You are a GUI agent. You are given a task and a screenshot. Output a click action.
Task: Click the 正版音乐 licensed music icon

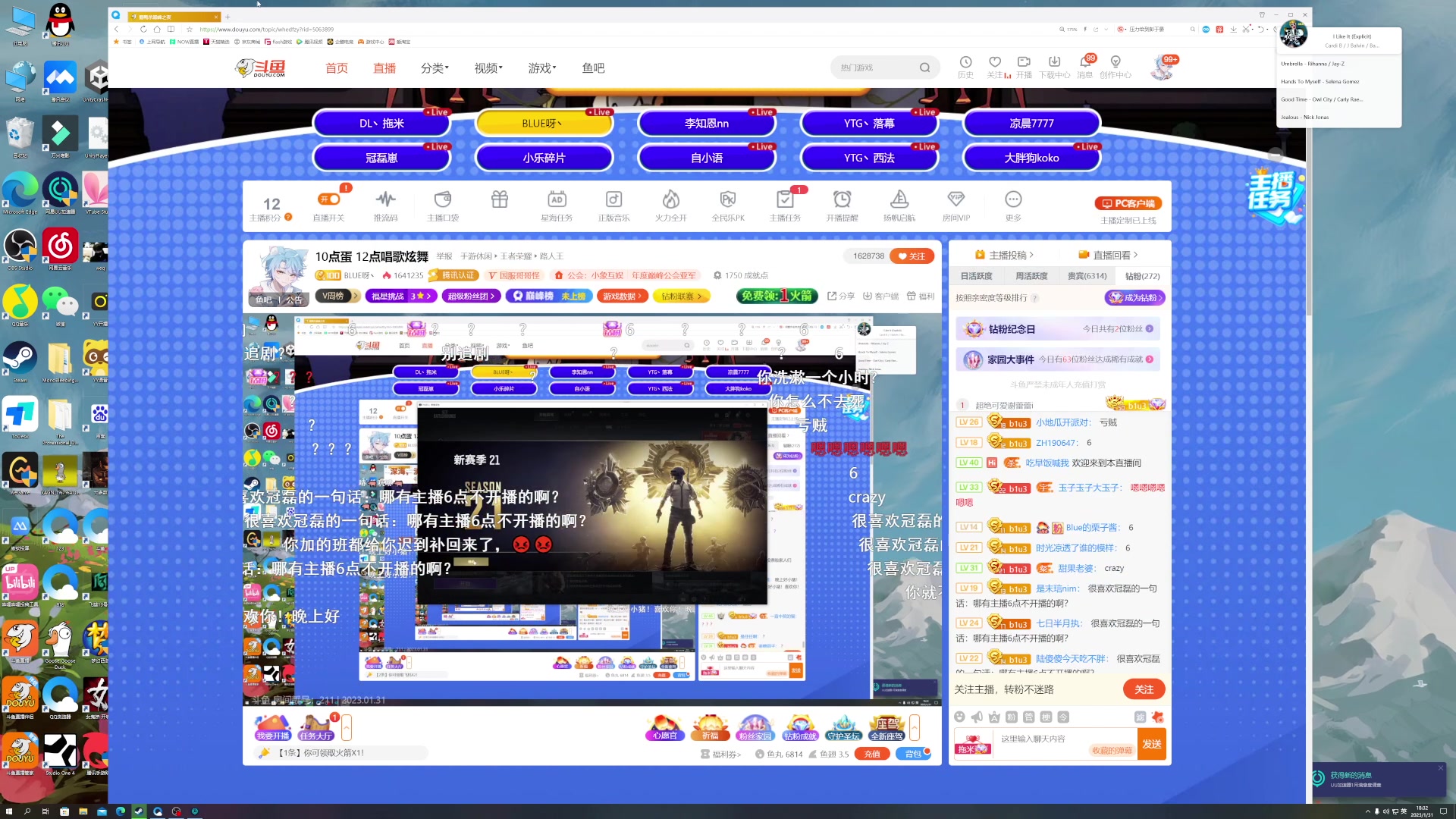click(614, 201)
